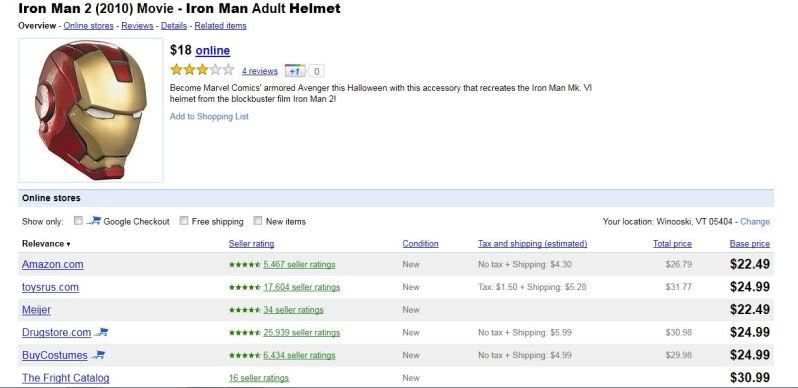Click the toysrus.com seller rating stars
The width and height of the screenshot is (798, 388).
tap(245, 287)
